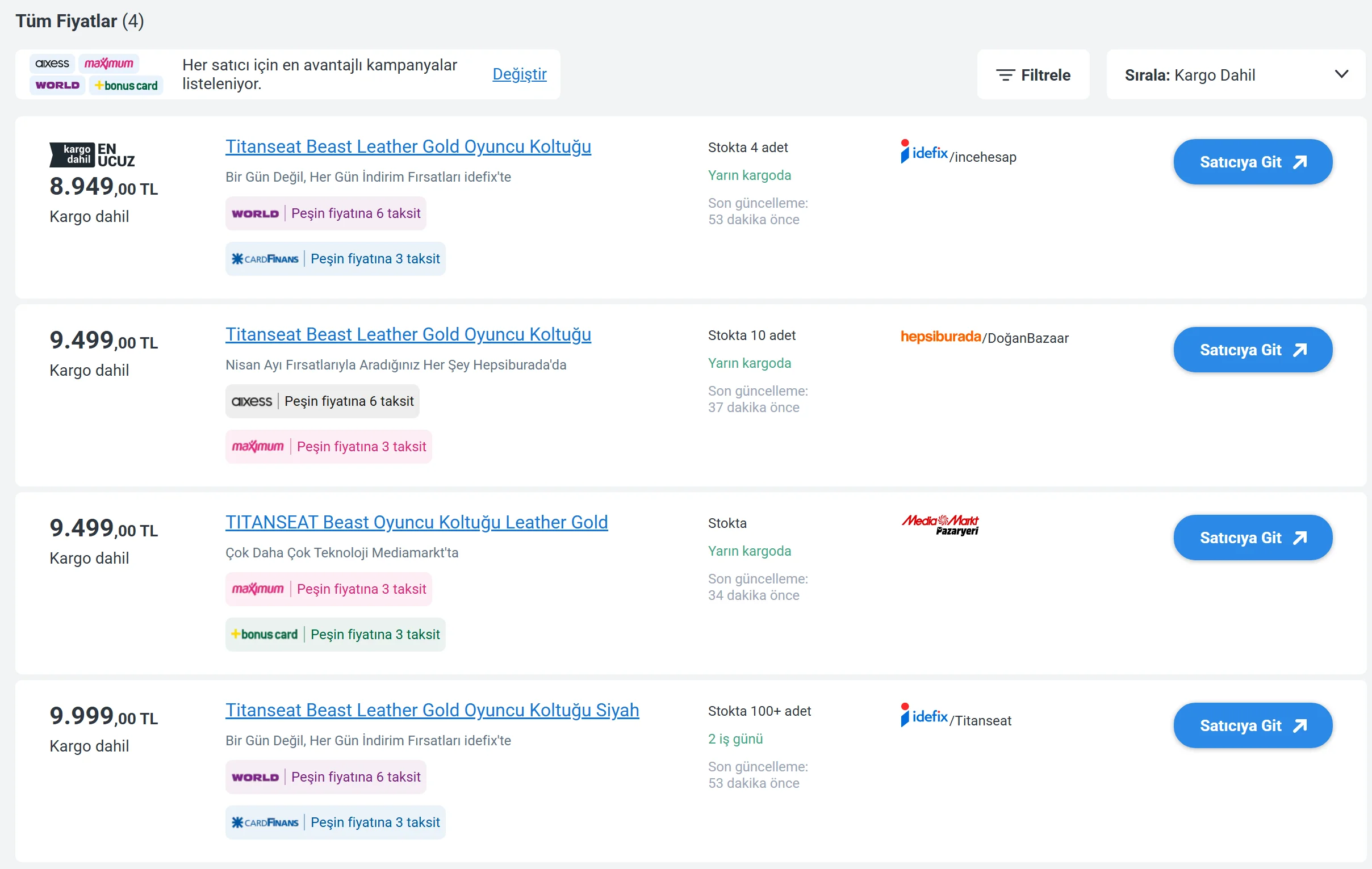
Task: Click the hepsiburada/DoğanBazaar seller logo
Action: coord(984,337)
